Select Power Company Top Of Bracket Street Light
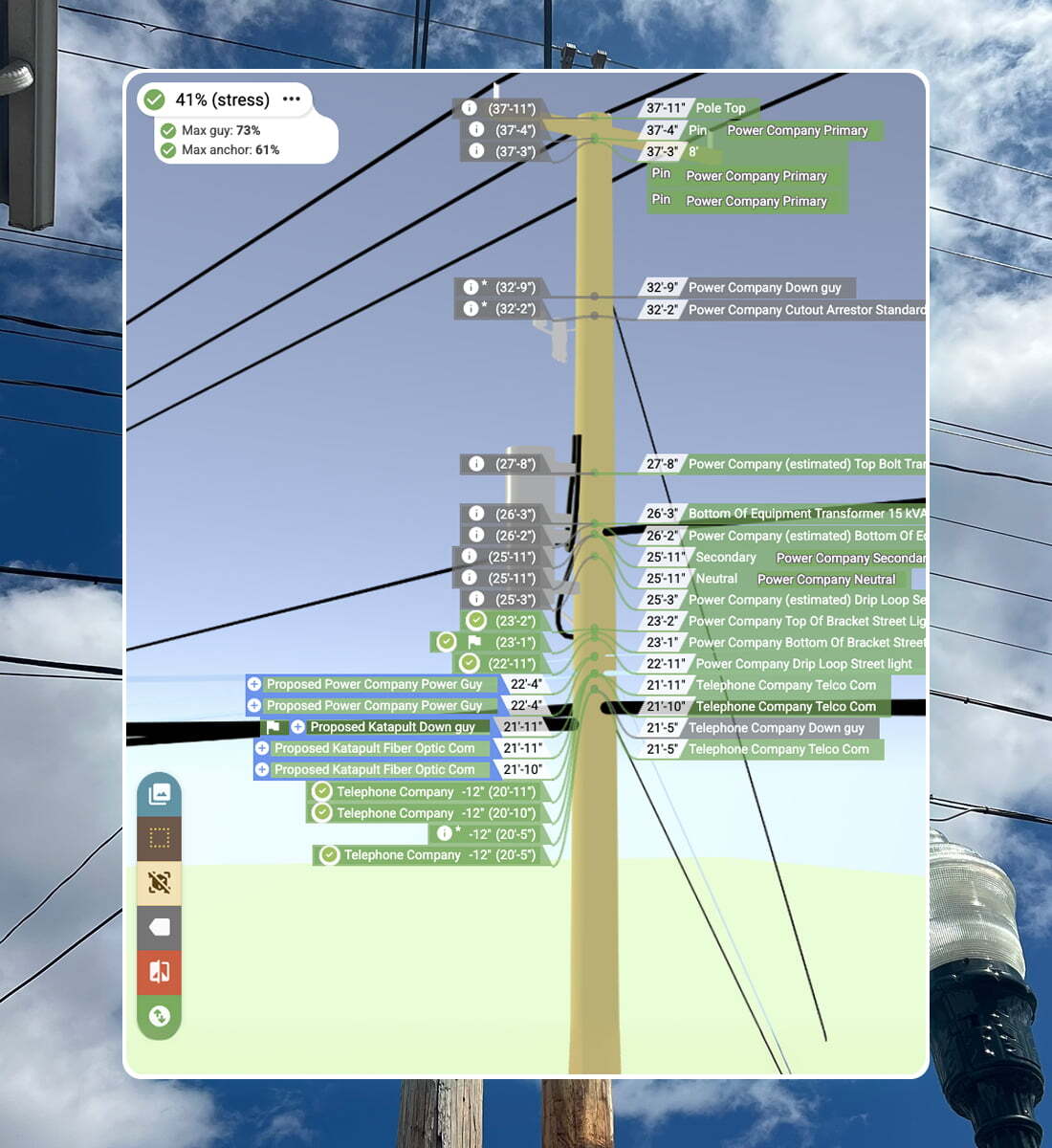This screenshot has width=1052, height=1148. 807,621
